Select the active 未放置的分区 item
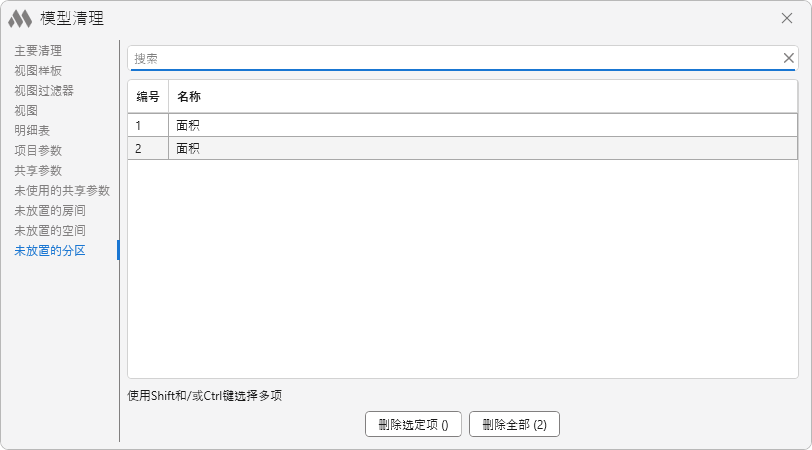The width and height of the screenshot is (812, 450). (50, 250)
